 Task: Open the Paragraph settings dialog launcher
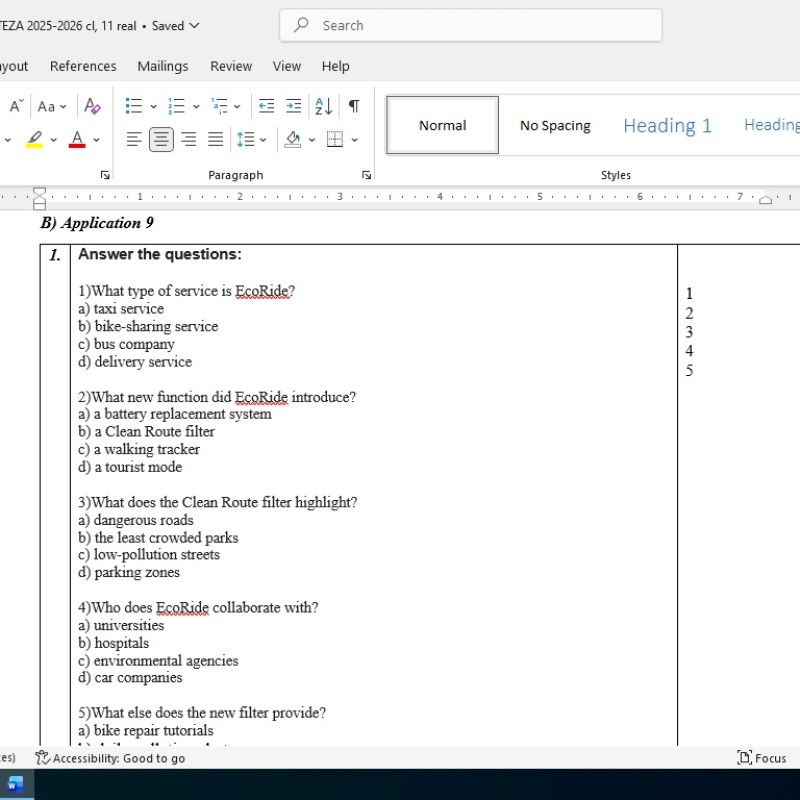365,174
